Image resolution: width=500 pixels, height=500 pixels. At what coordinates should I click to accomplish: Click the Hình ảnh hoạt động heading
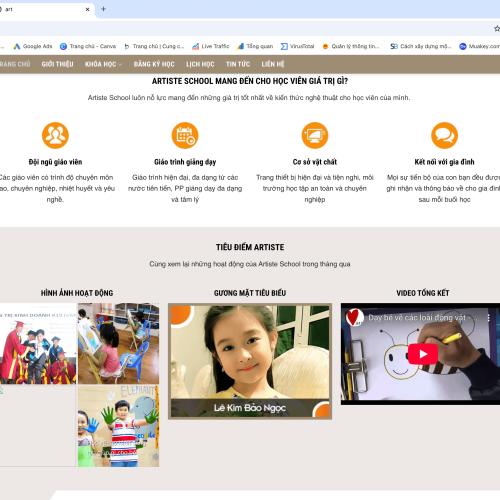[x=77, y=293]
